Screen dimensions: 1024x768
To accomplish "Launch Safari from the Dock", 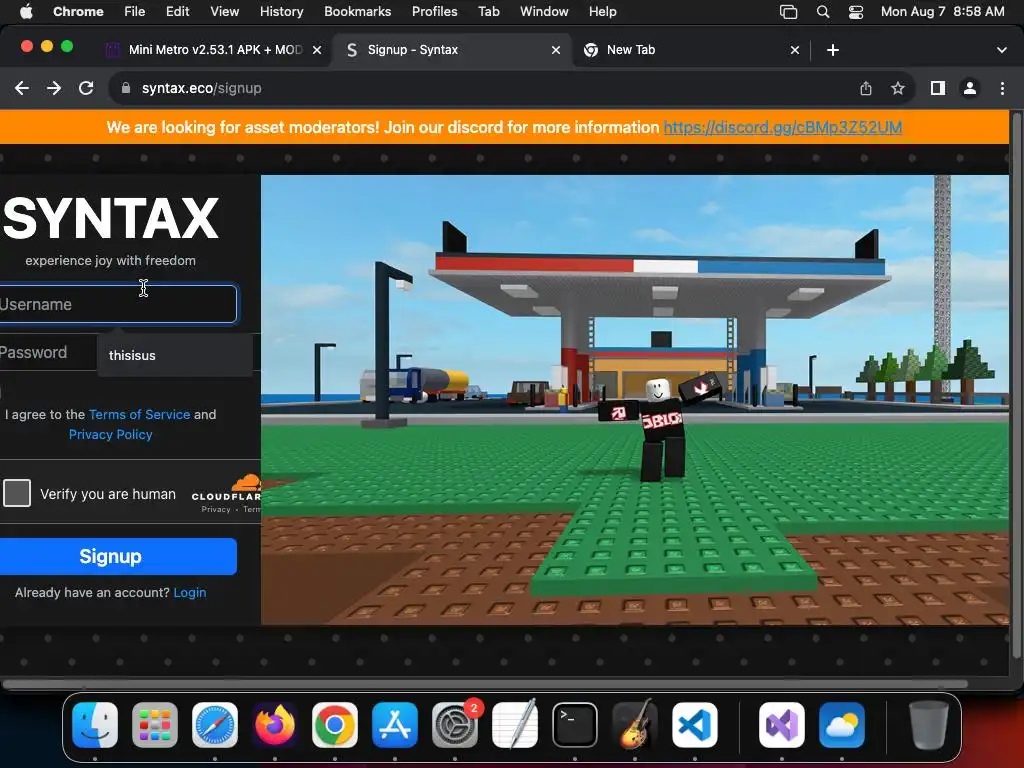I will pyautogui.click(x=215, y=725).
